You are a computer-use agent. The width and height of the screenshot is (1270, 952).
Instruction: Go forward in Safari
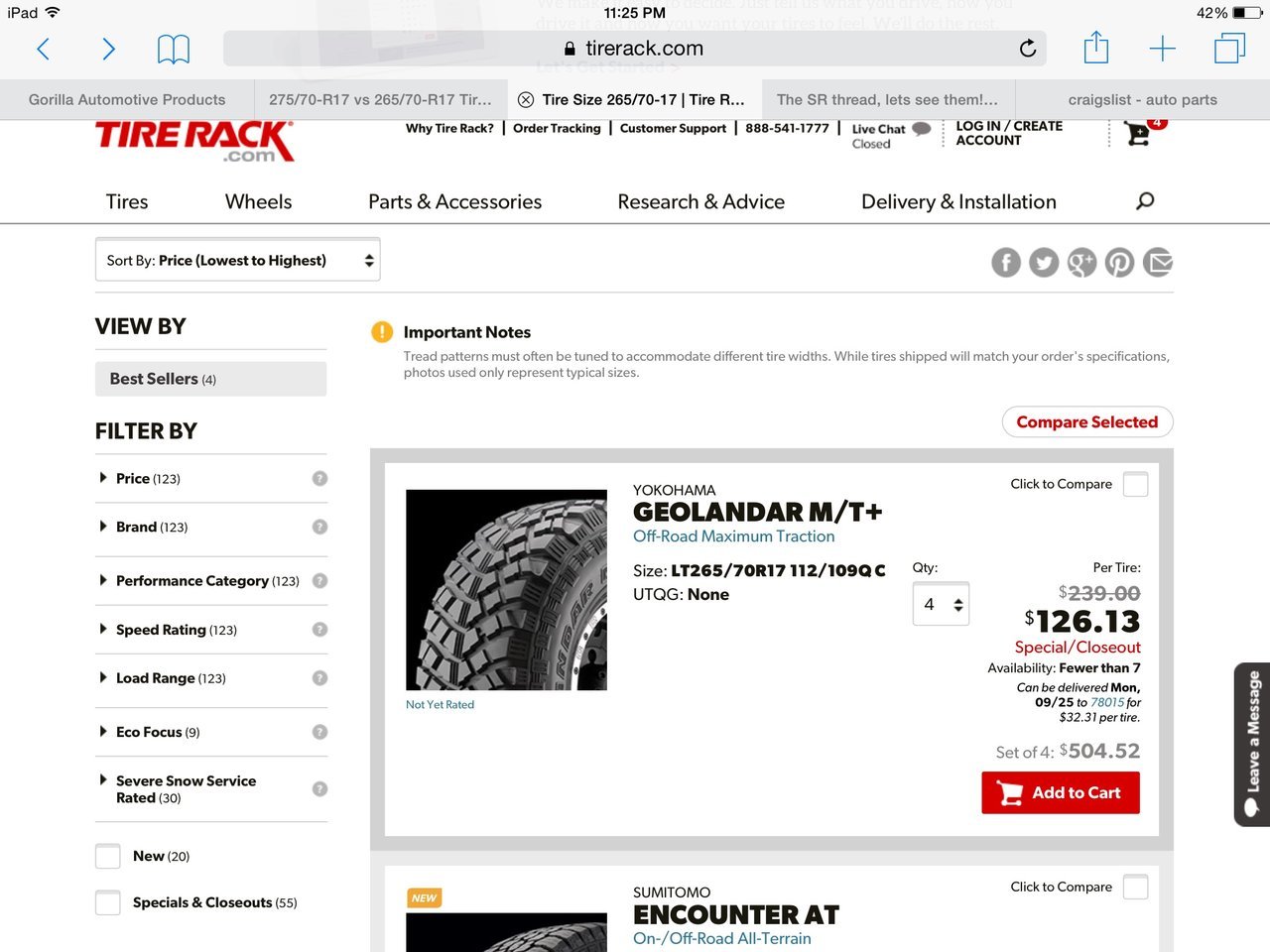pyautogui.click(x=109, y=49)
